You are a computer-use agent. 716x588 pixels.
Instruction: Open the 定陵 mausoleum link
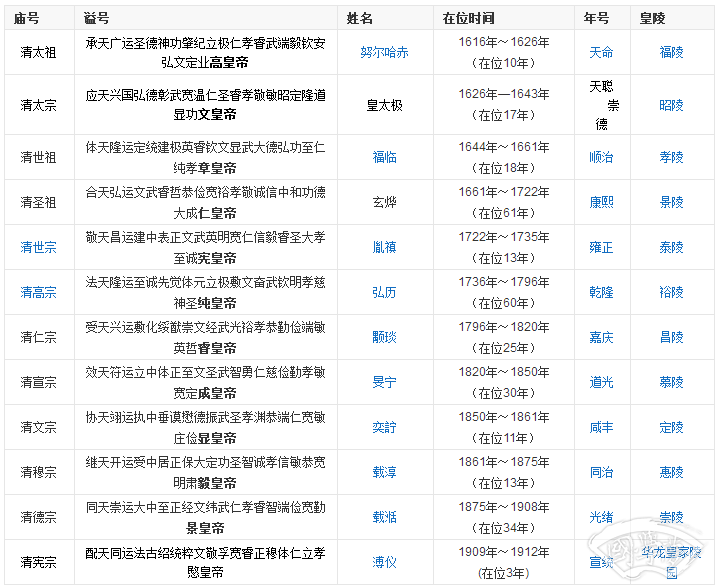point(671,427)
